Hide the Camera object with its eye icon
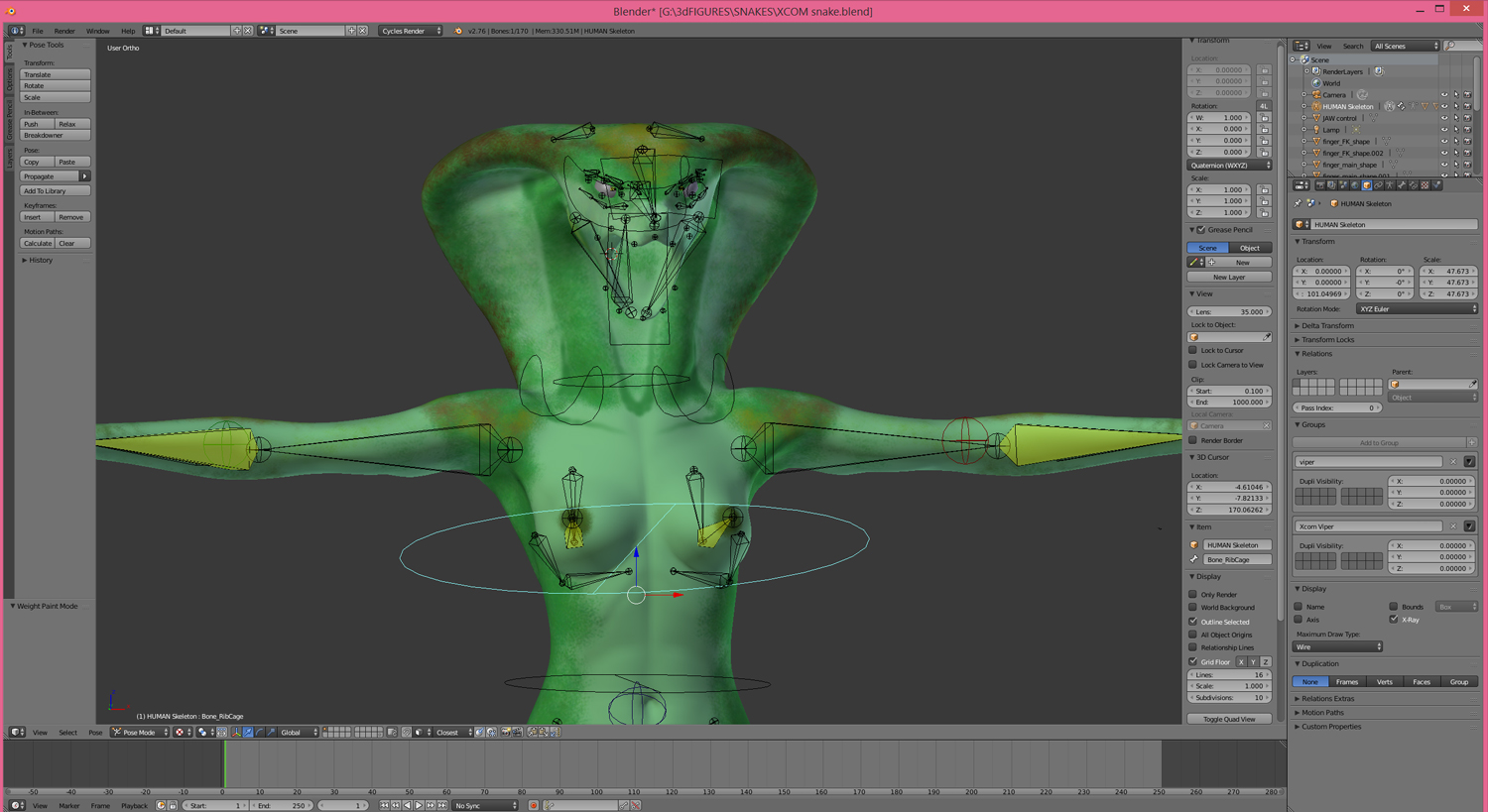Viewport: 1488px width, 812px height. click(1443, 95)
